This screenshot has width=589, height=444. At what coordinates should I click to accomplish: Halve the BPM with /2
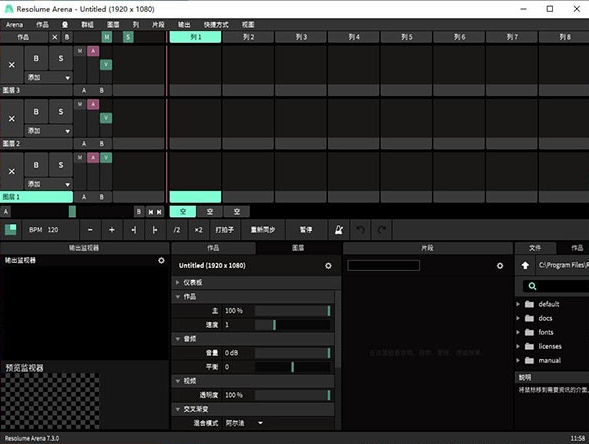coord(177,230)
